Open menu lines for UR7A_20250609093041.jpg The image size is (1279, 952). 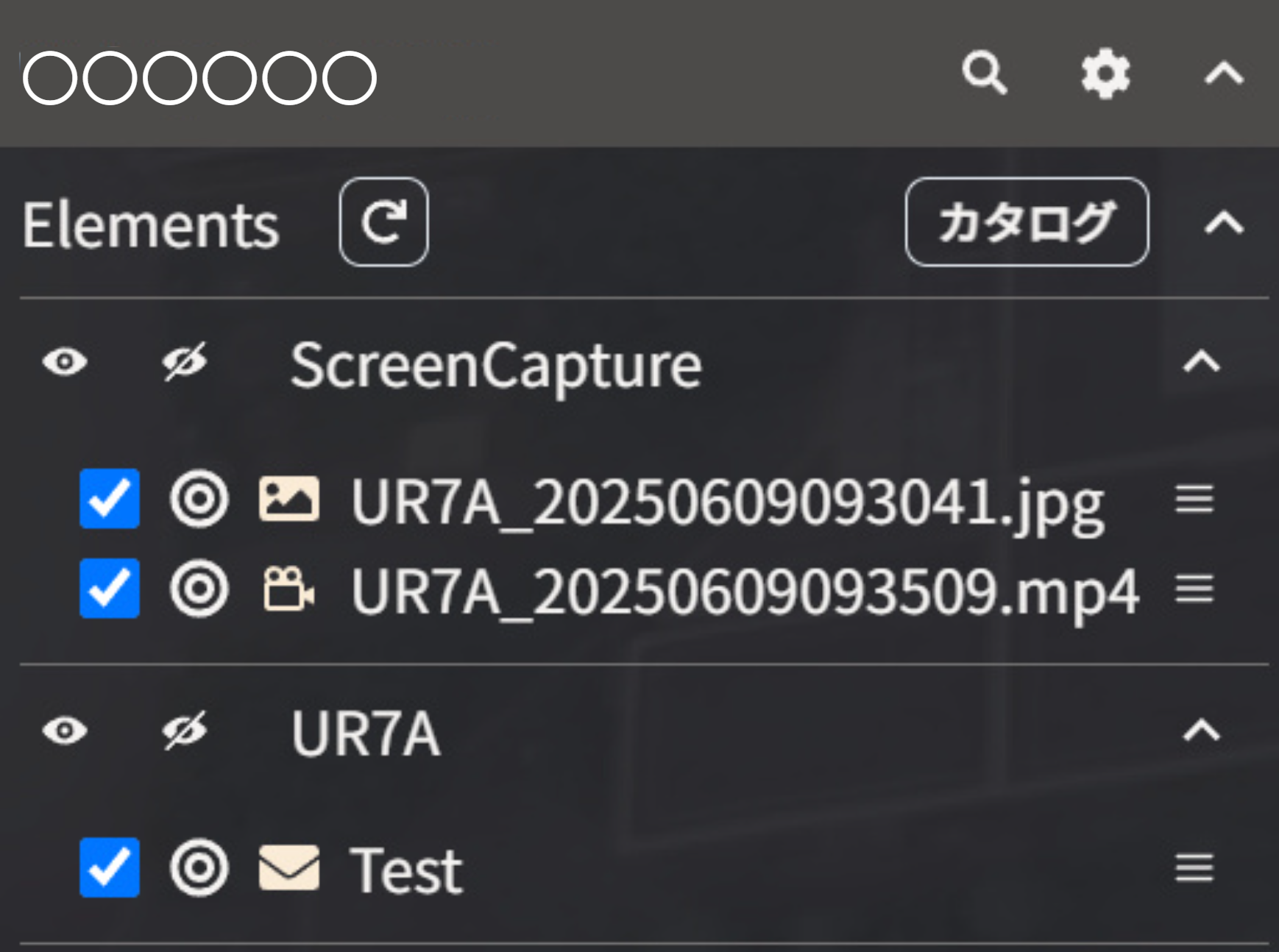[1194, 500]
